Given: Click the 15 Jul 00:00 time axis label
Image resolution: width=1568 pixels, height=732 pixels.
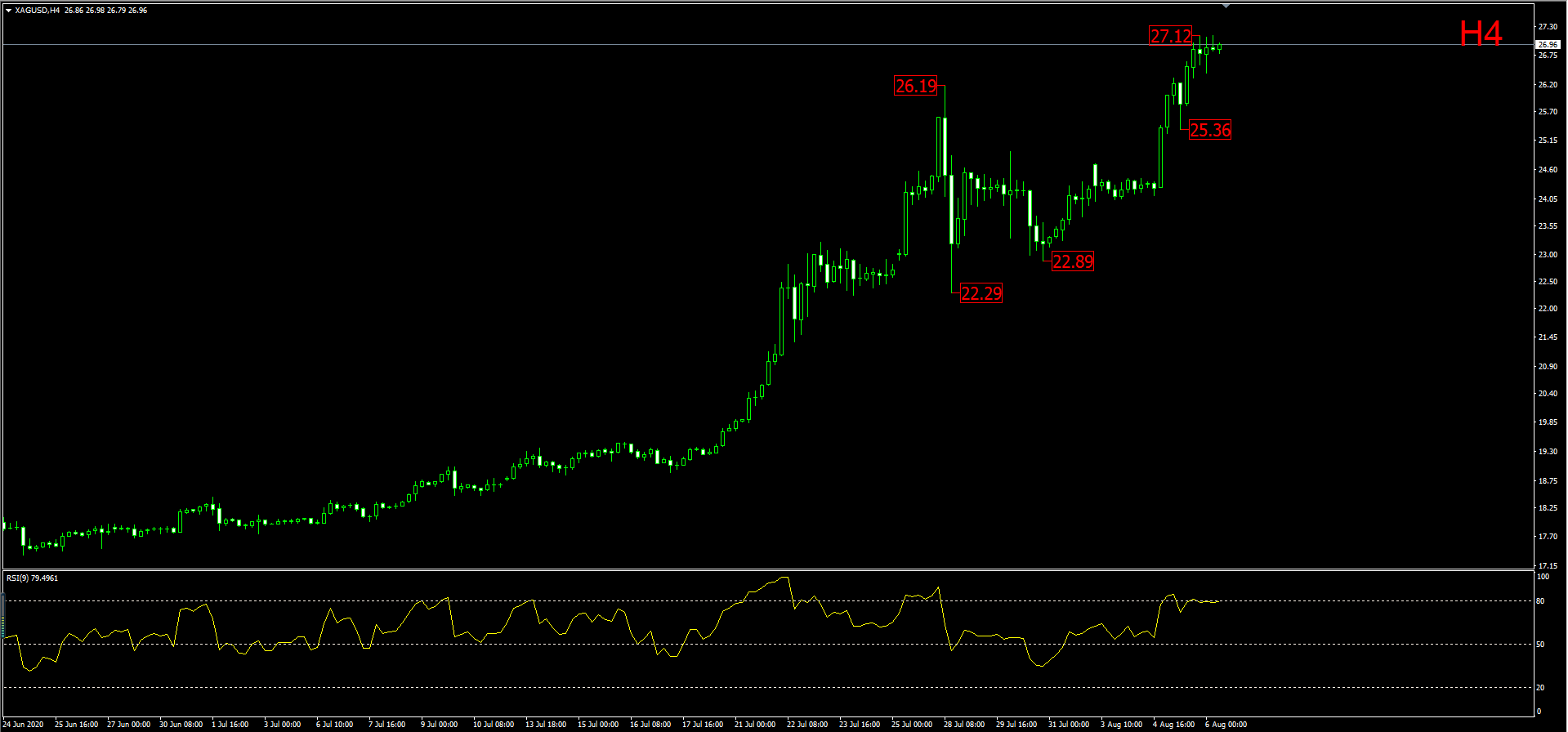Looking at the screenshot, I should (x=598, y=725).
